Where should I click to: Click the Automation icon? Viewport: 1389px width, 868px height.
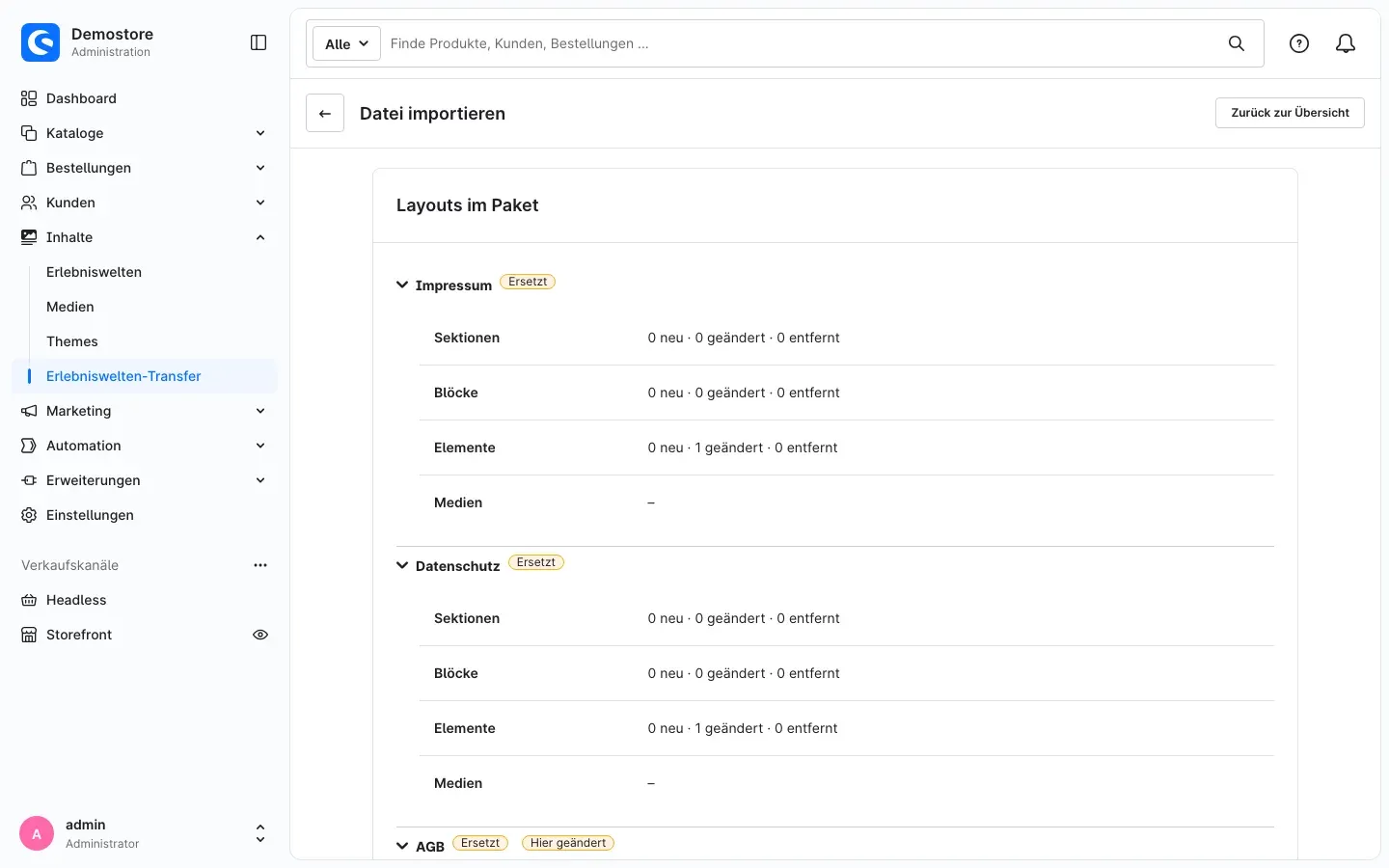(29, 446)
